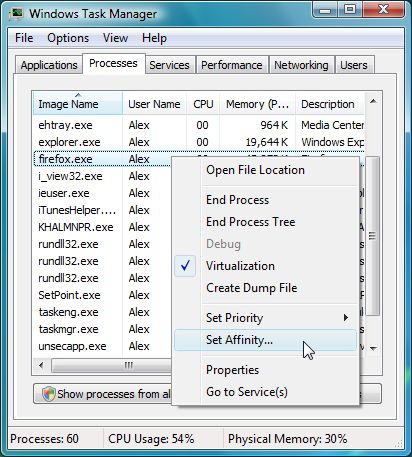Close the Windows Task Manager window
The height and width of the screenshot is (457, 412).
tap(383, 10)
